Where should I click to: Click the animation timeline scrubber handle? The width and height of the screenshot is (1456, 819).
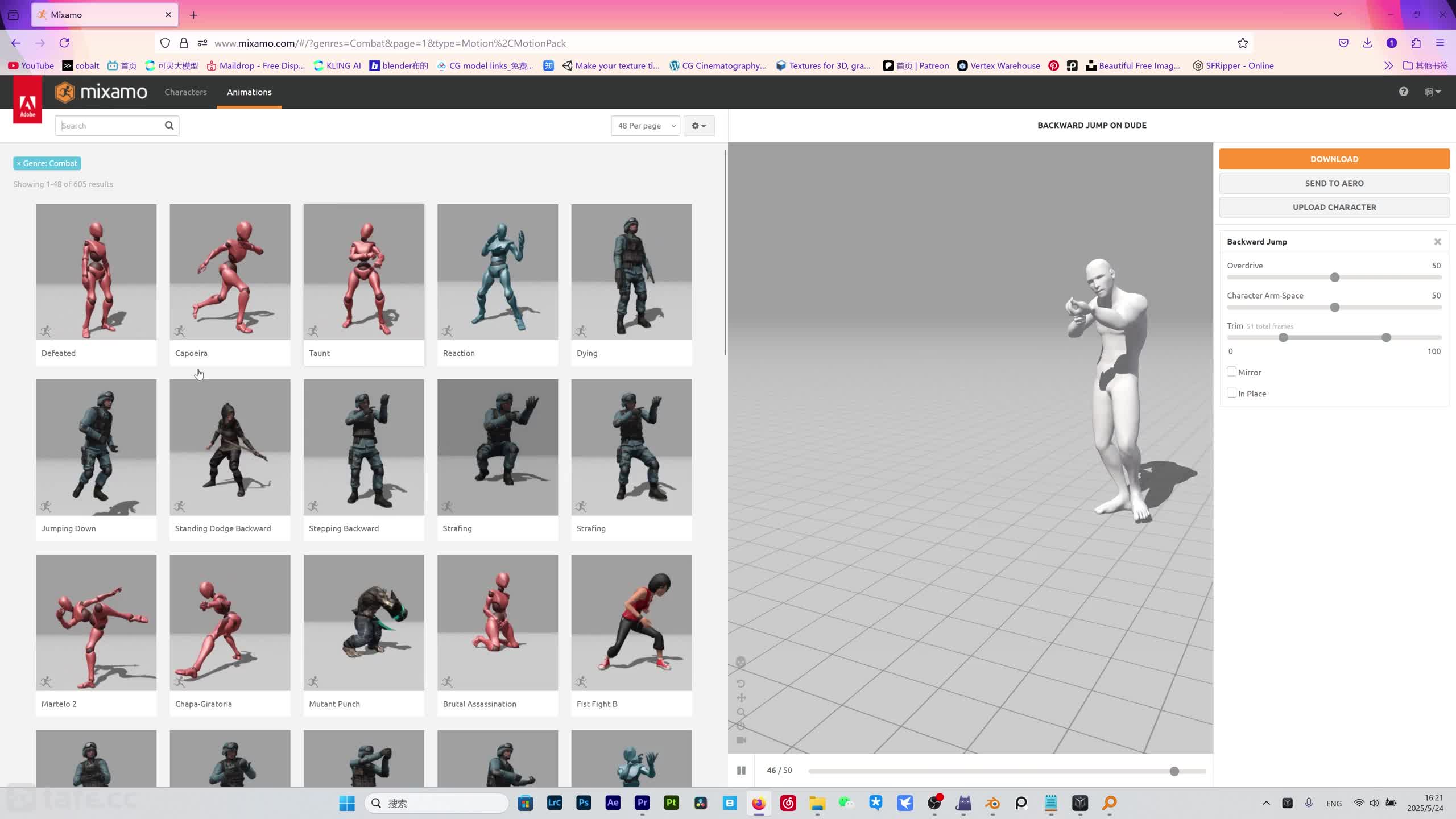[1174, 771]
